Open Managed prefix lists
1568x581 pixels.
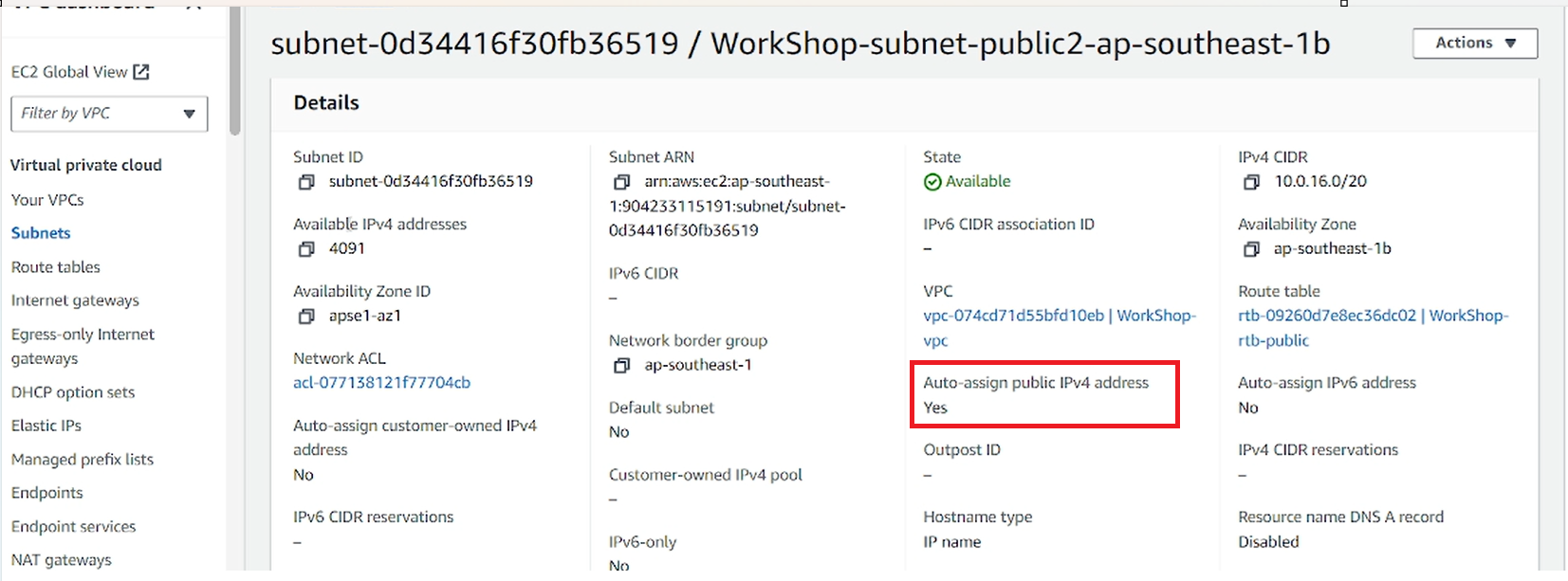pyautogui.click(x=83, y=460)
